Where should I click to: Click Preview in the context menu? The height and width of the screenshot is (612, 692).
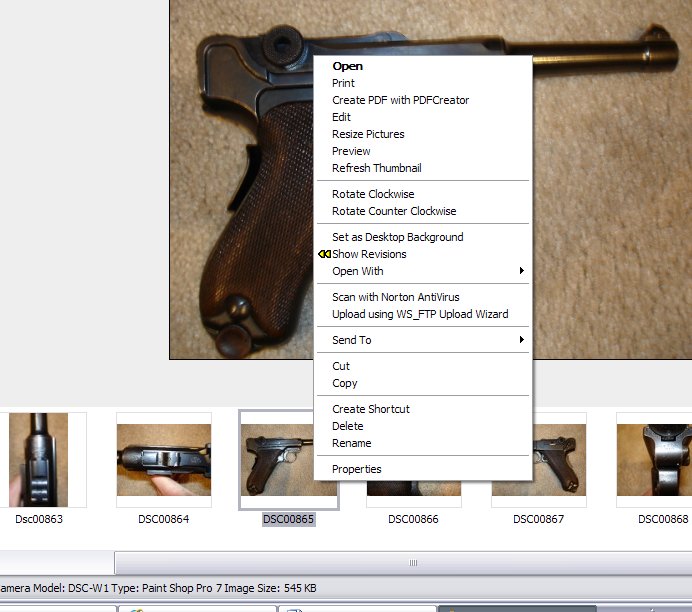[423, 151]
